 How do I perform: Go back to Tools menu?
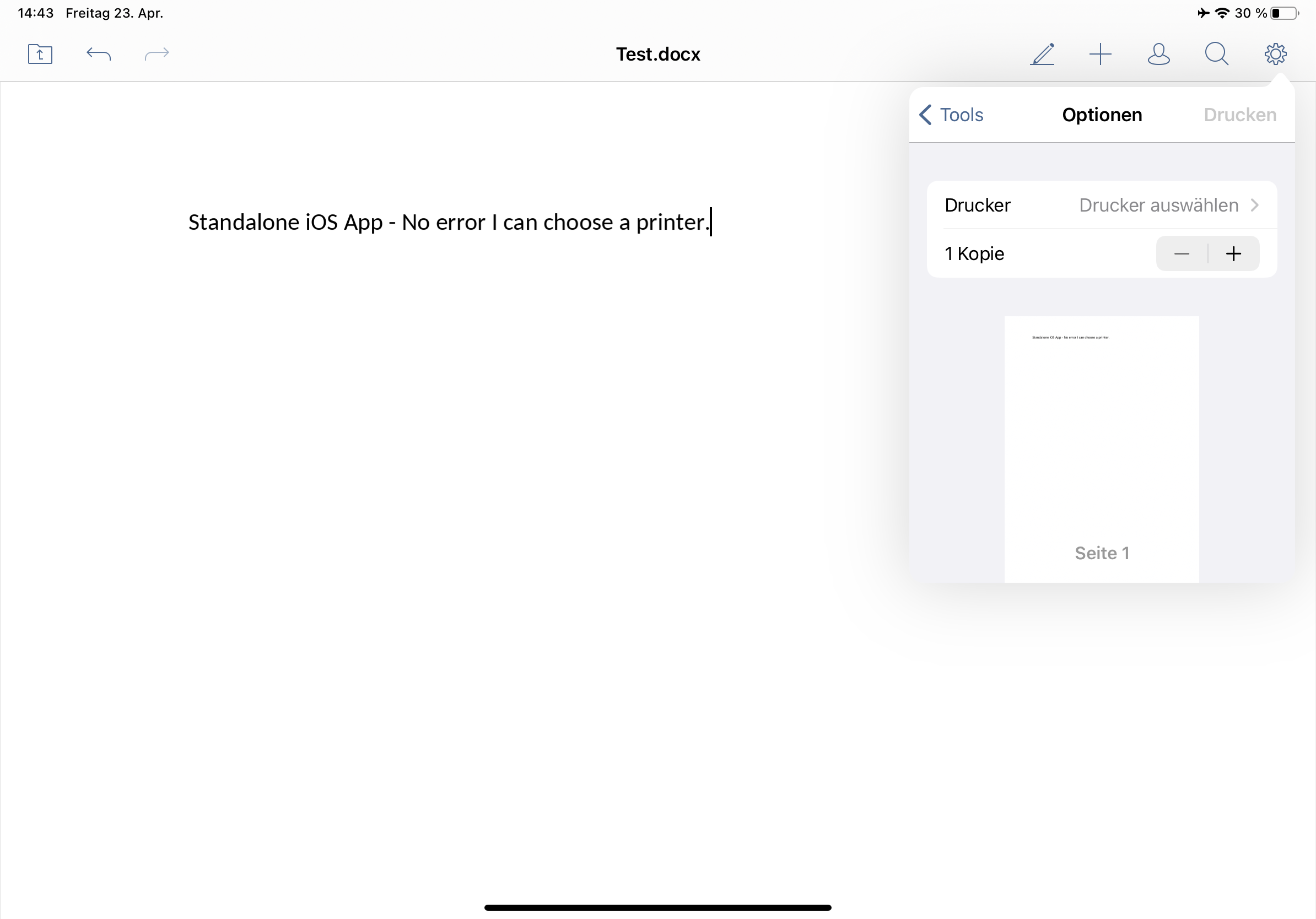click(x=951, y=115)
